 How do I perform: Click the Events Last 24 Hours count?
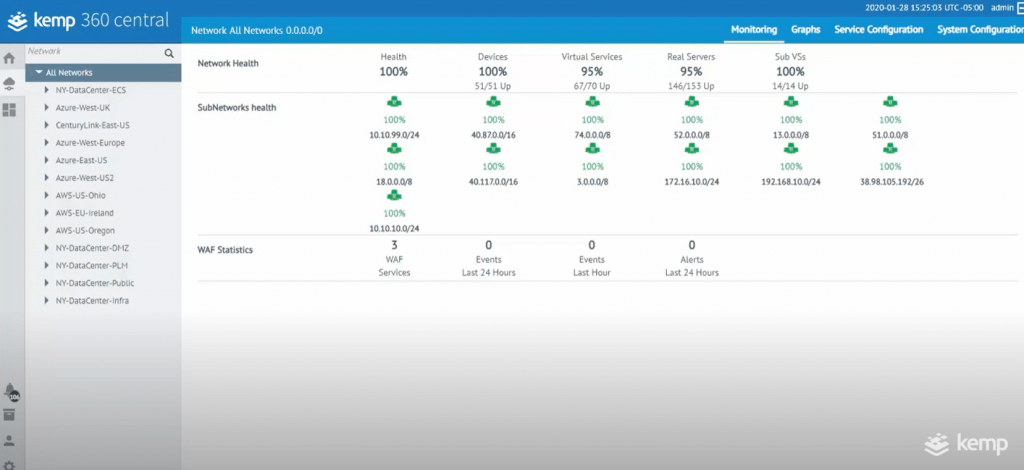click(x=488, y=245)
